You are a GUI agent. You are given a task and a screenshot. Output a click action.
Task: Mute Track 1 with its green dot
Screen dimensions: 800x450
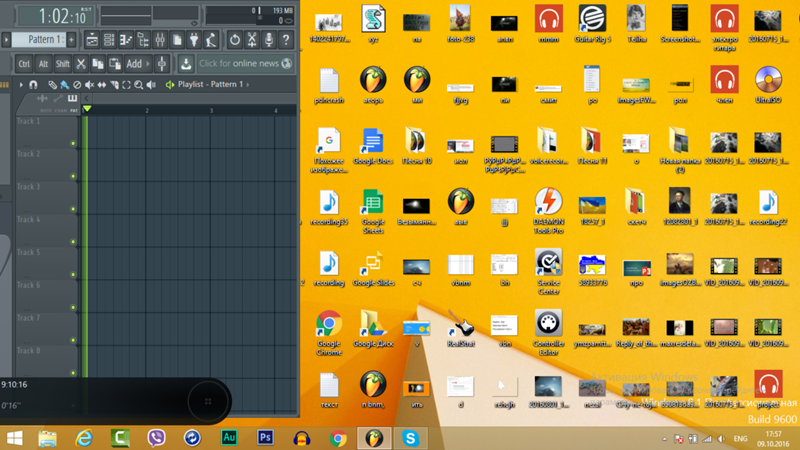[x=73, y=144]
